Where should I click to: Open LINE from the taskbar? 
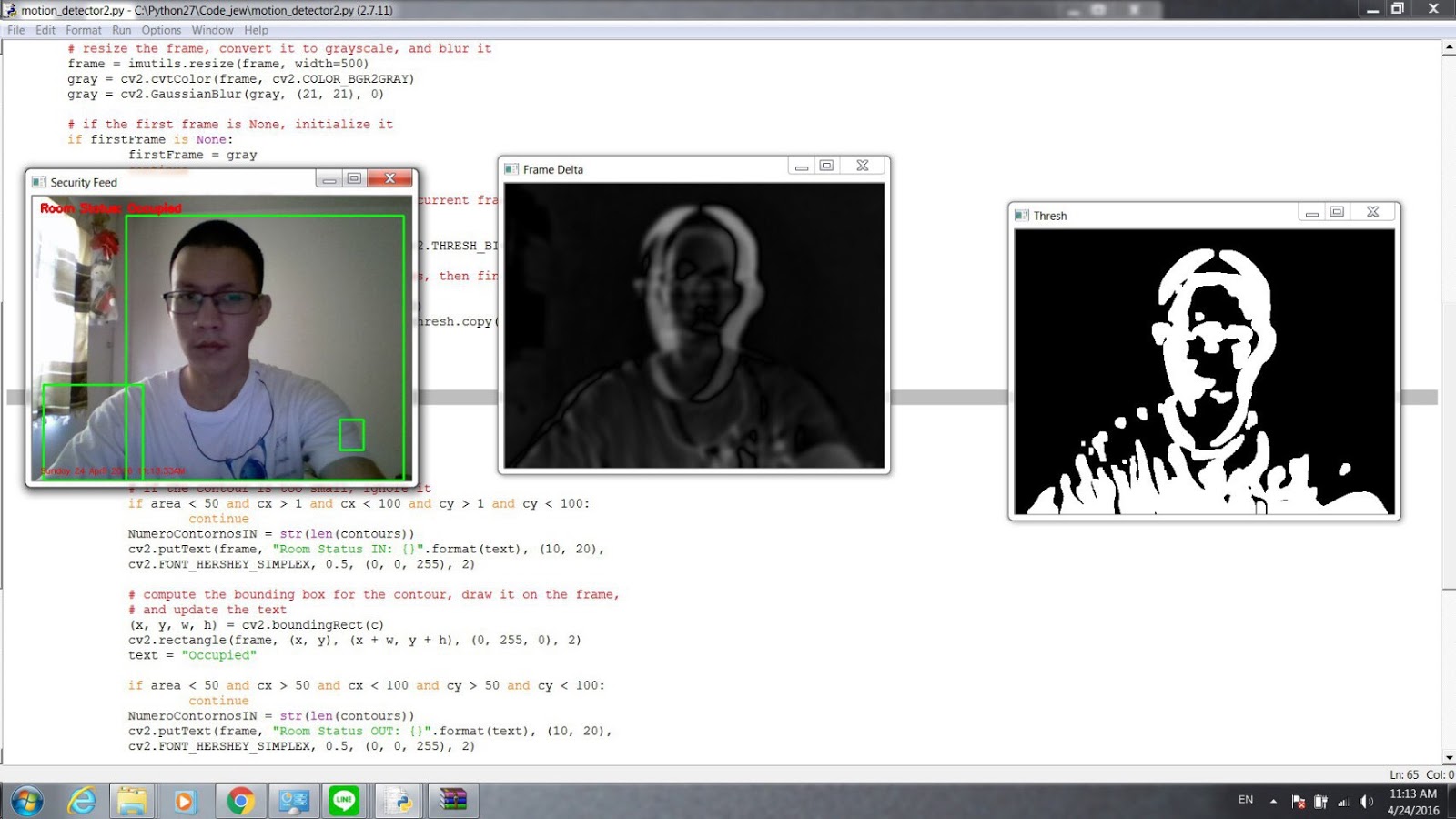tap(345, 801)
